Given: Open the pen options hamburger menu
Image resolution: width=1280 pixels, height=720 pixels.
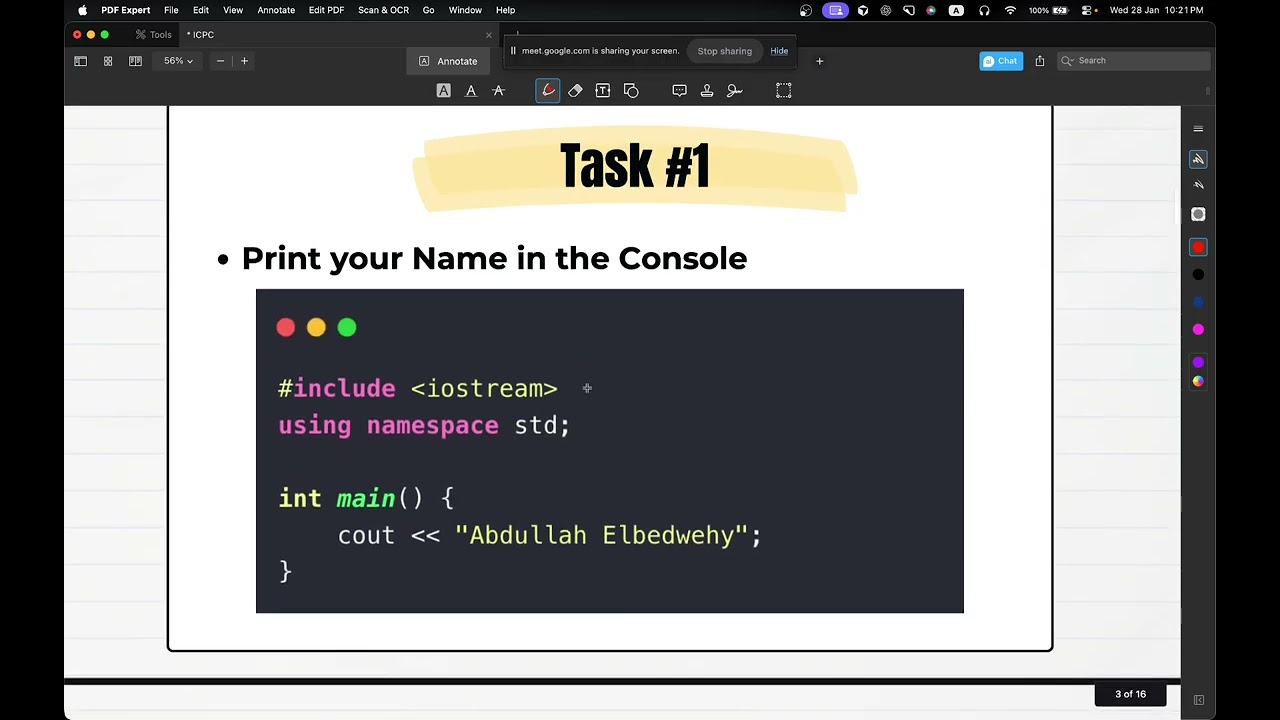Looking at the screenshot, I should point(1198,129).
